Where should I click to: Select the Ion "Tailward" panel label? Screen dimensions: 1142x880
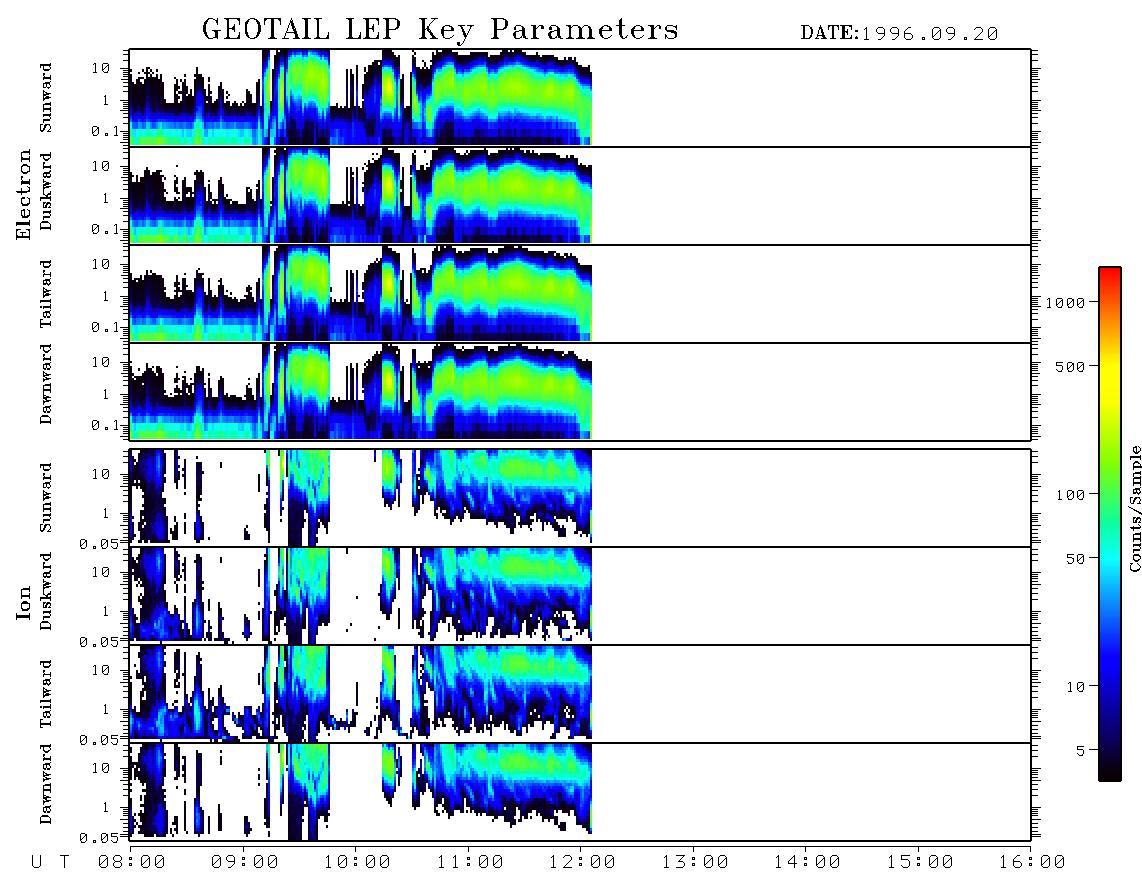pyautogui.click(x=46, y=694)
